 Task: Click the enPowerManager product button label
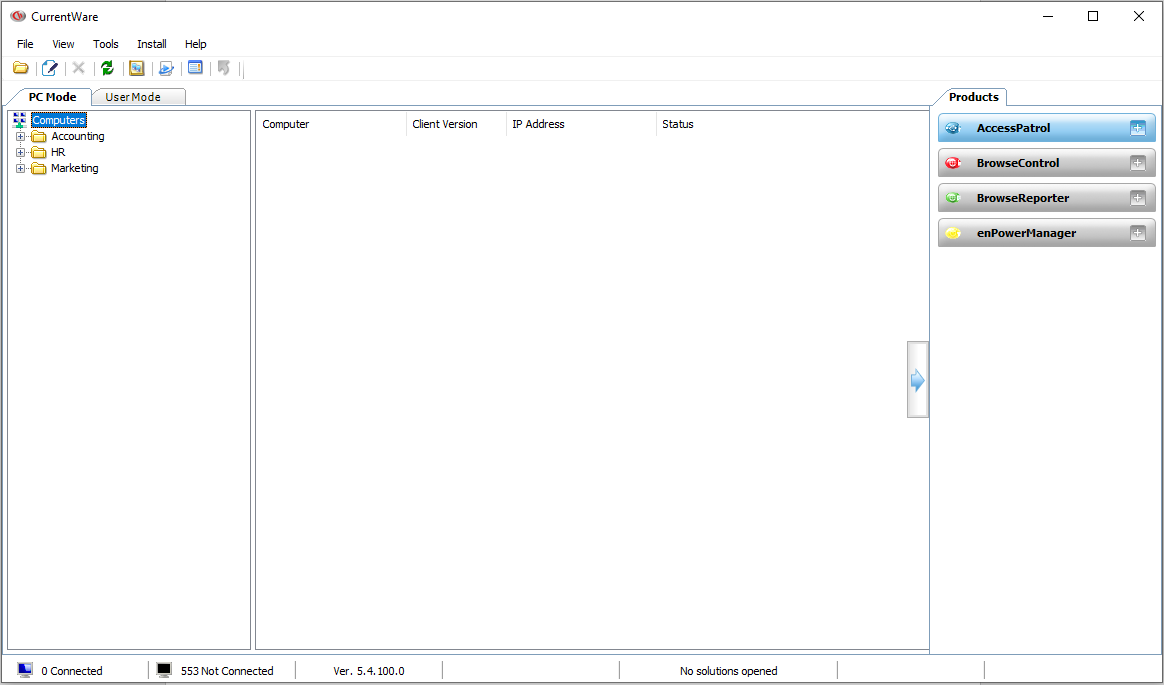(1026, 233)
